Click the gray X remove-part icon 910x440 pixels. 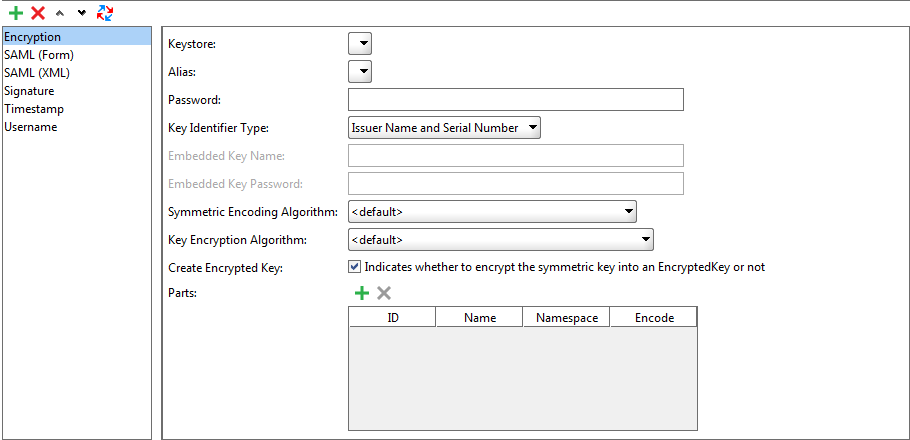(x=384, y=293)
